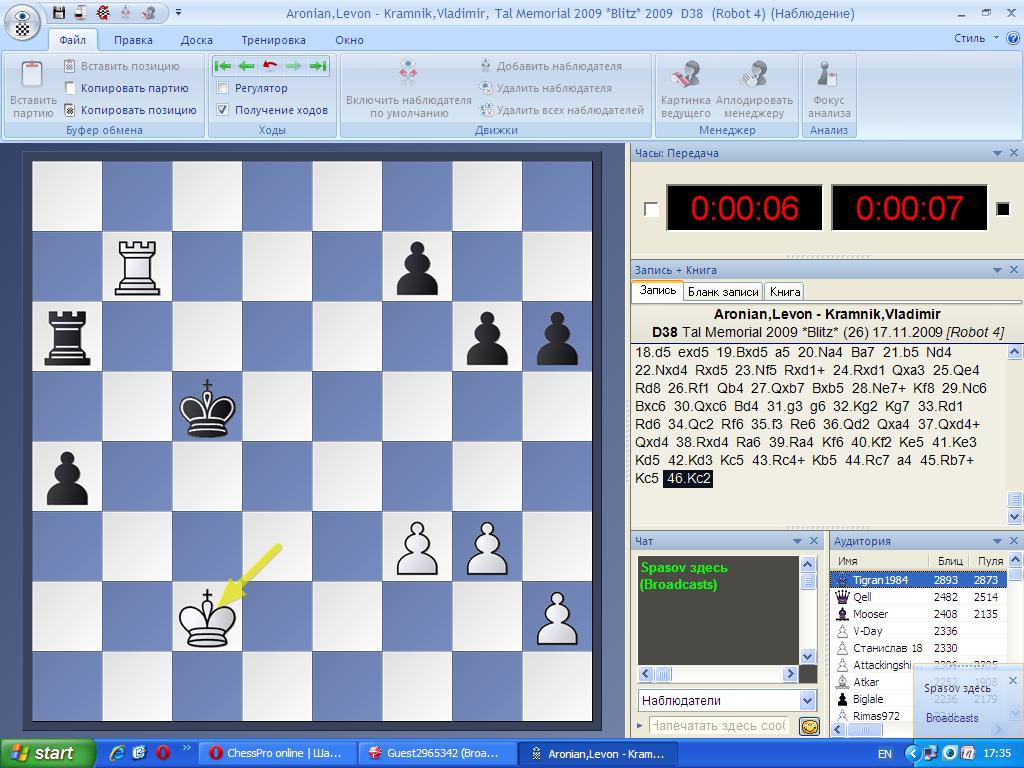
Task: Click the smiley emoticon button in chat
Action: point(809,726)
